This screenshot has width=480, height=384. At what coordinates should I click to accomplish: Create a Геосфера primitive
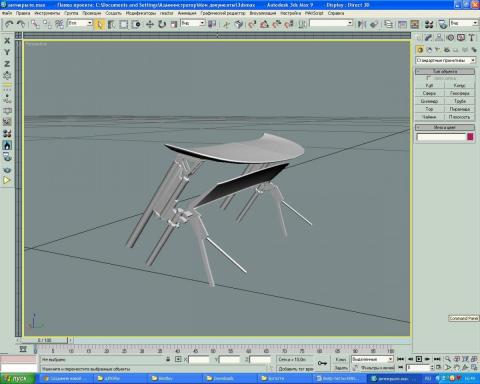click(460, 93)
